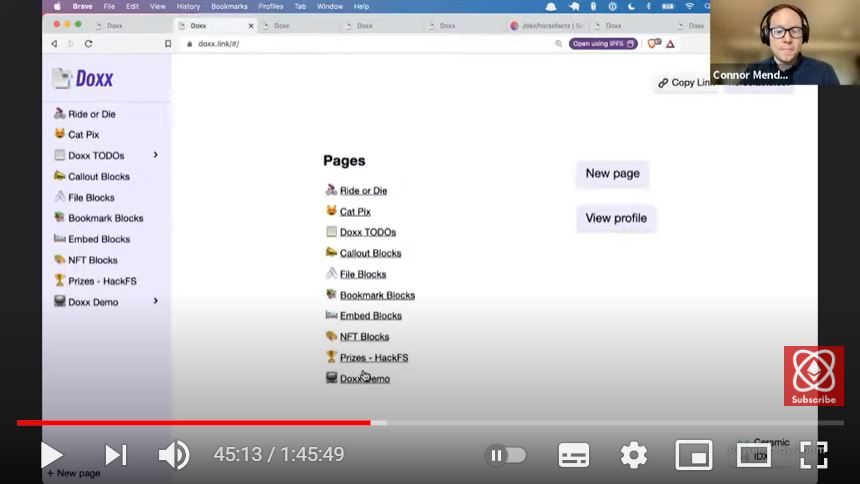860x484 pixels.
Task: Open the Bookmarks menu
Action: (x=229, y=7)
